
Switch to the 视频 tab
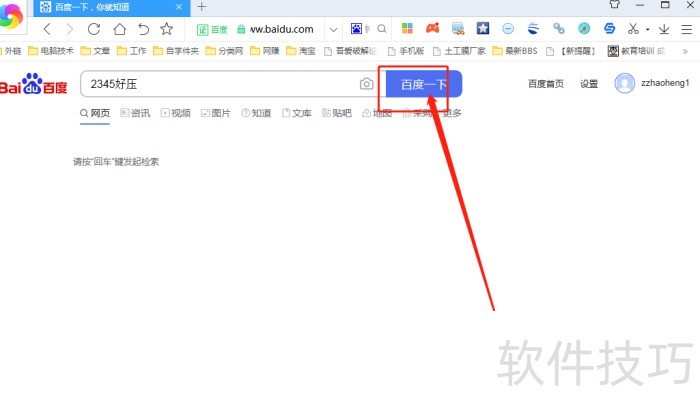(175, 113)
